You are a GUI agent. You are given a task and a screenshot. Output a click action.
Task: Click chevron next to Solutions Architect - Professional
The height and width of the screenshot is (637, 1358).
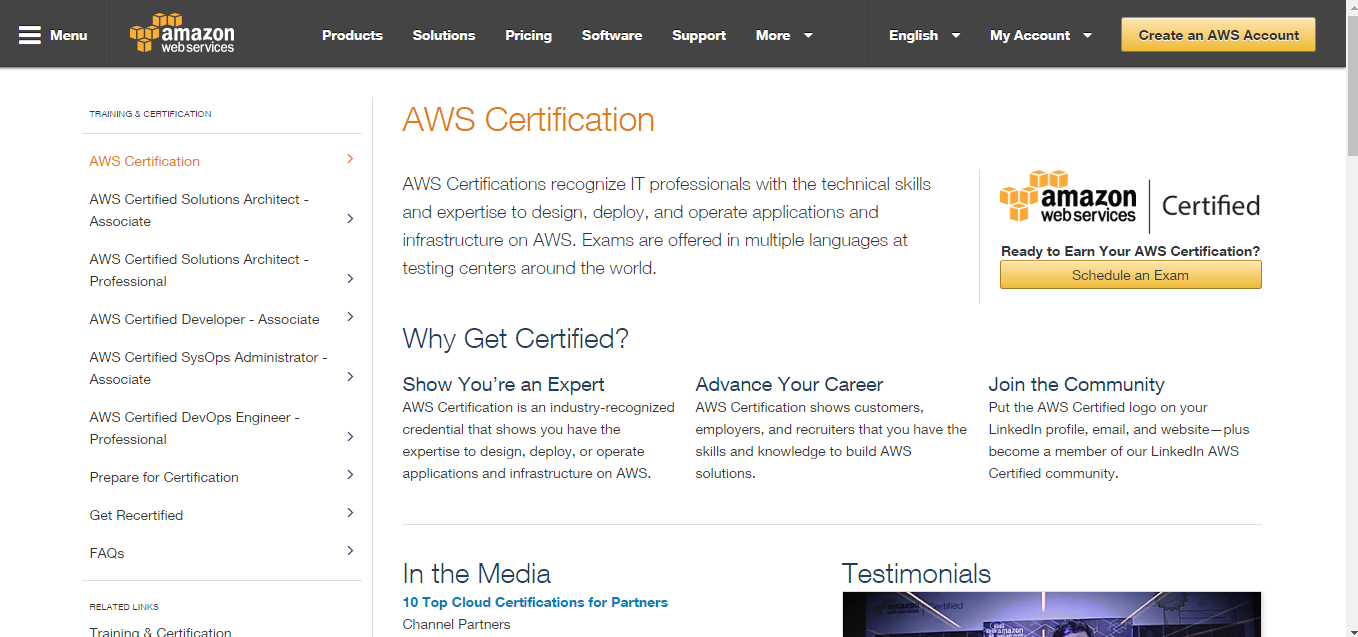pos(350,278)
